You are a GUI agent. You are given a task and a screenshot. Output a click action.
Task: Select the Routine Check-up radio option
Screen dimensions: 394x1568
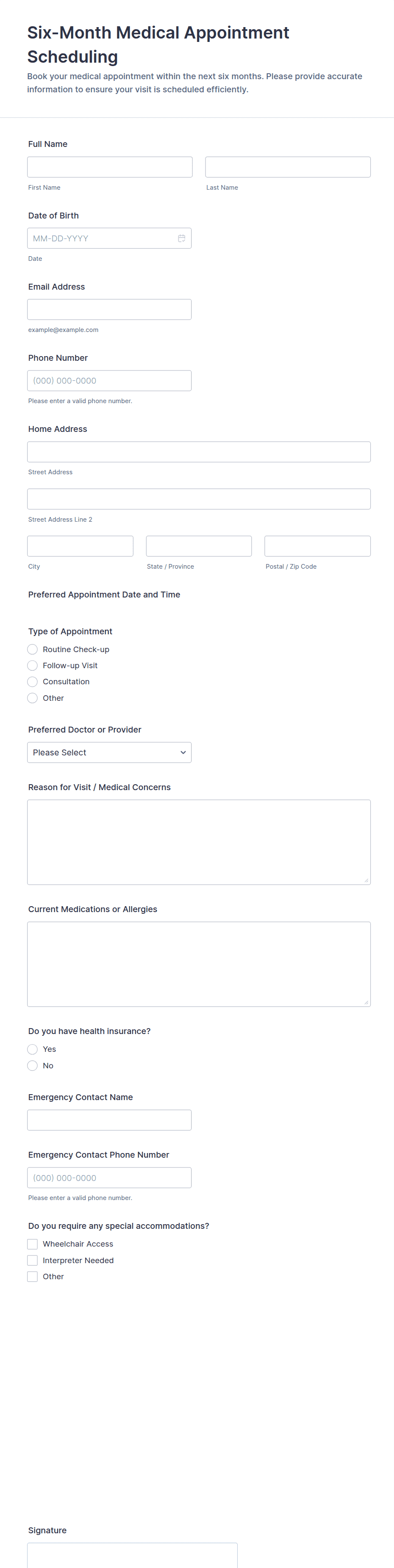pyautogui.click(x=32, y=650)
